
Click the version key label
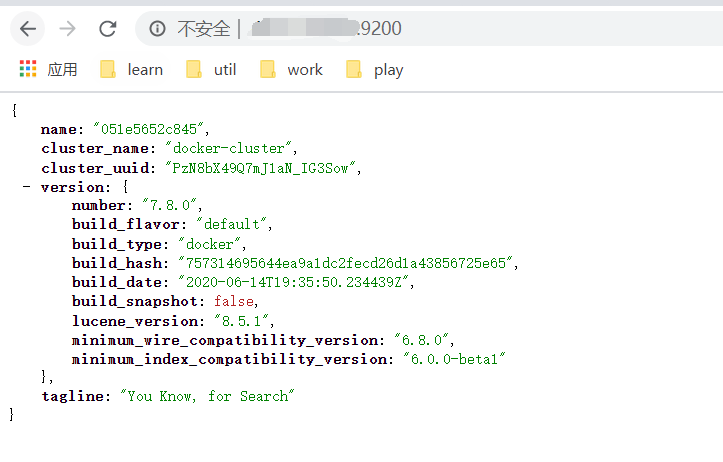76,187
